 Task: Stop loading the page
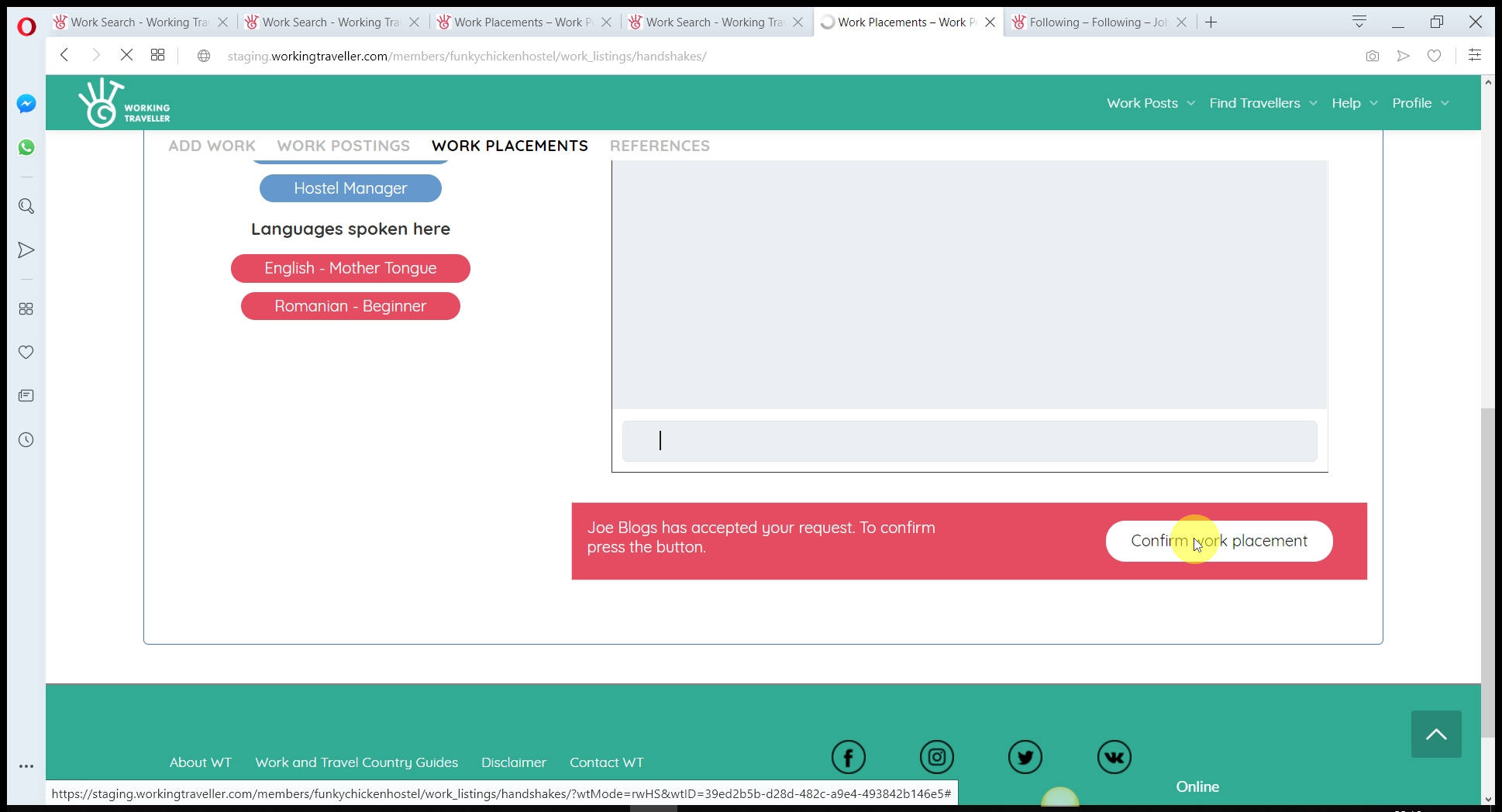(126, 55)
